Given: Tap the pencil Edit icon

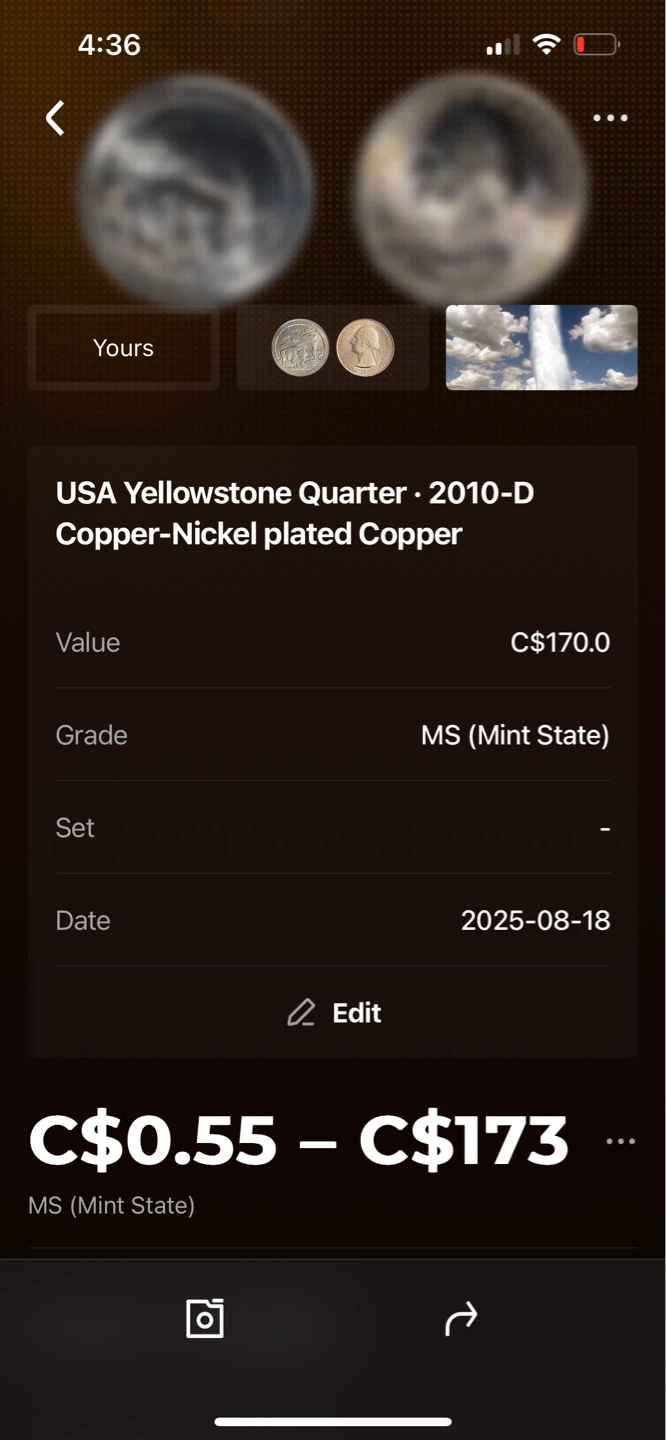Looking at the screenshot, I should tap(301, 1013).
